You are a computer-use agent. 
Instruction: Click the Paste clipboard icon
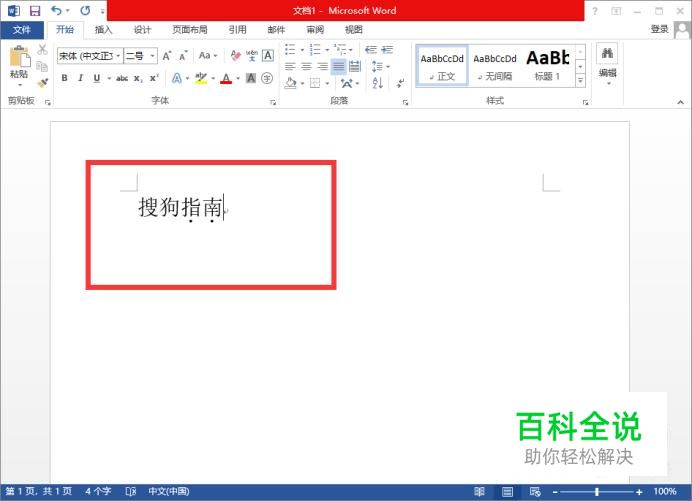coord(19,57)
